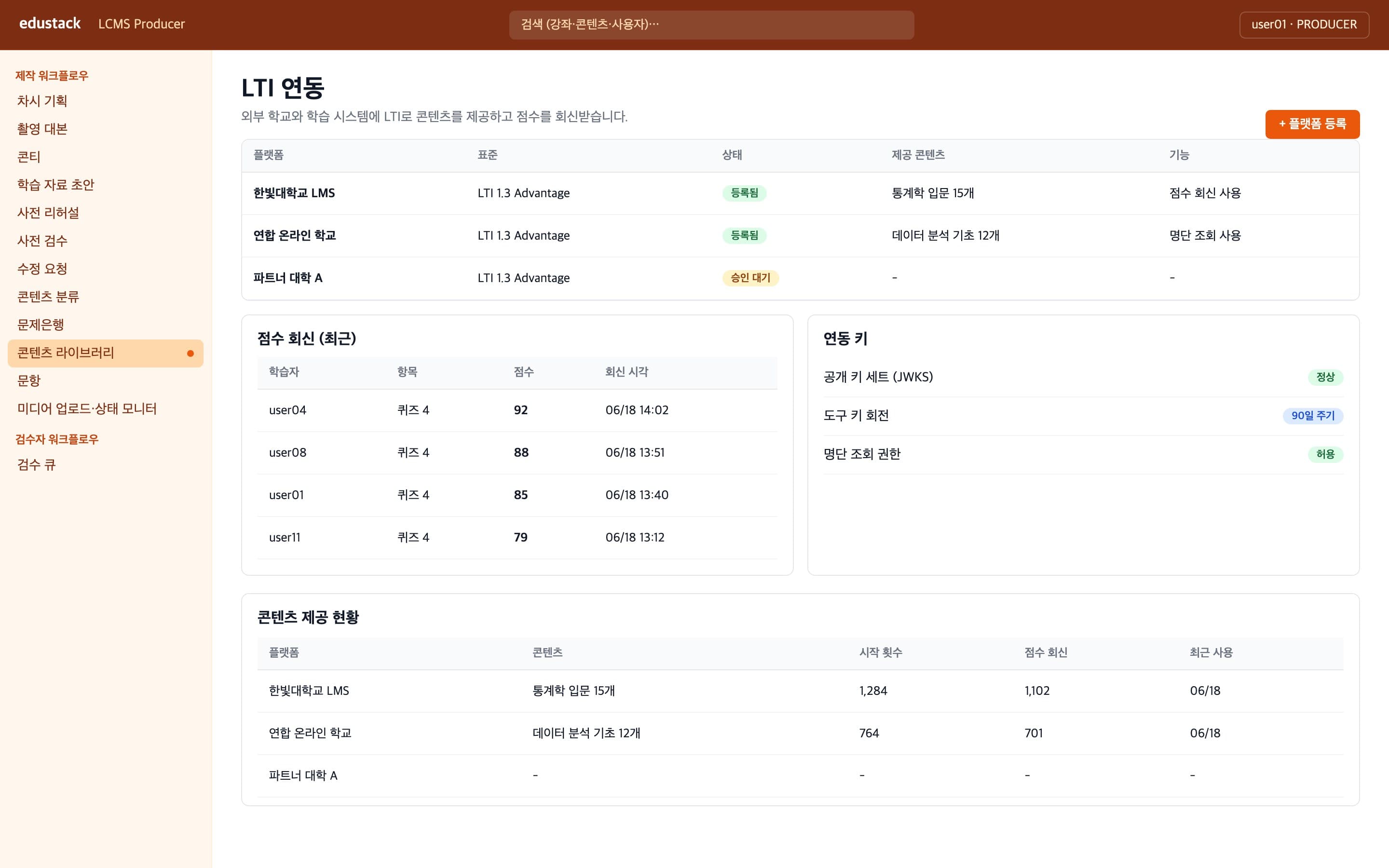Viewport: 1389px width, 868px height.
Task: Click 통계학 입문 15개 in platform table
Action: pyautogui.click(x=933, y=193)
